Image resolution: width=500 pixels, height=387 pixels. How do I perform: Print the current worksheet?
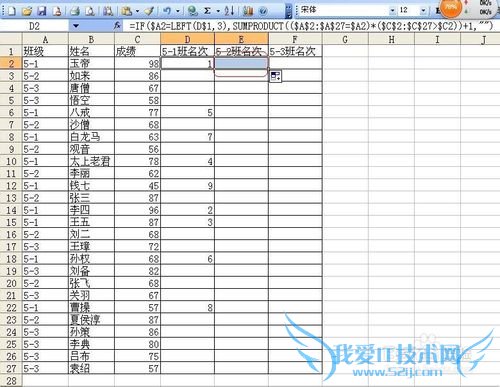coord(75,11)
